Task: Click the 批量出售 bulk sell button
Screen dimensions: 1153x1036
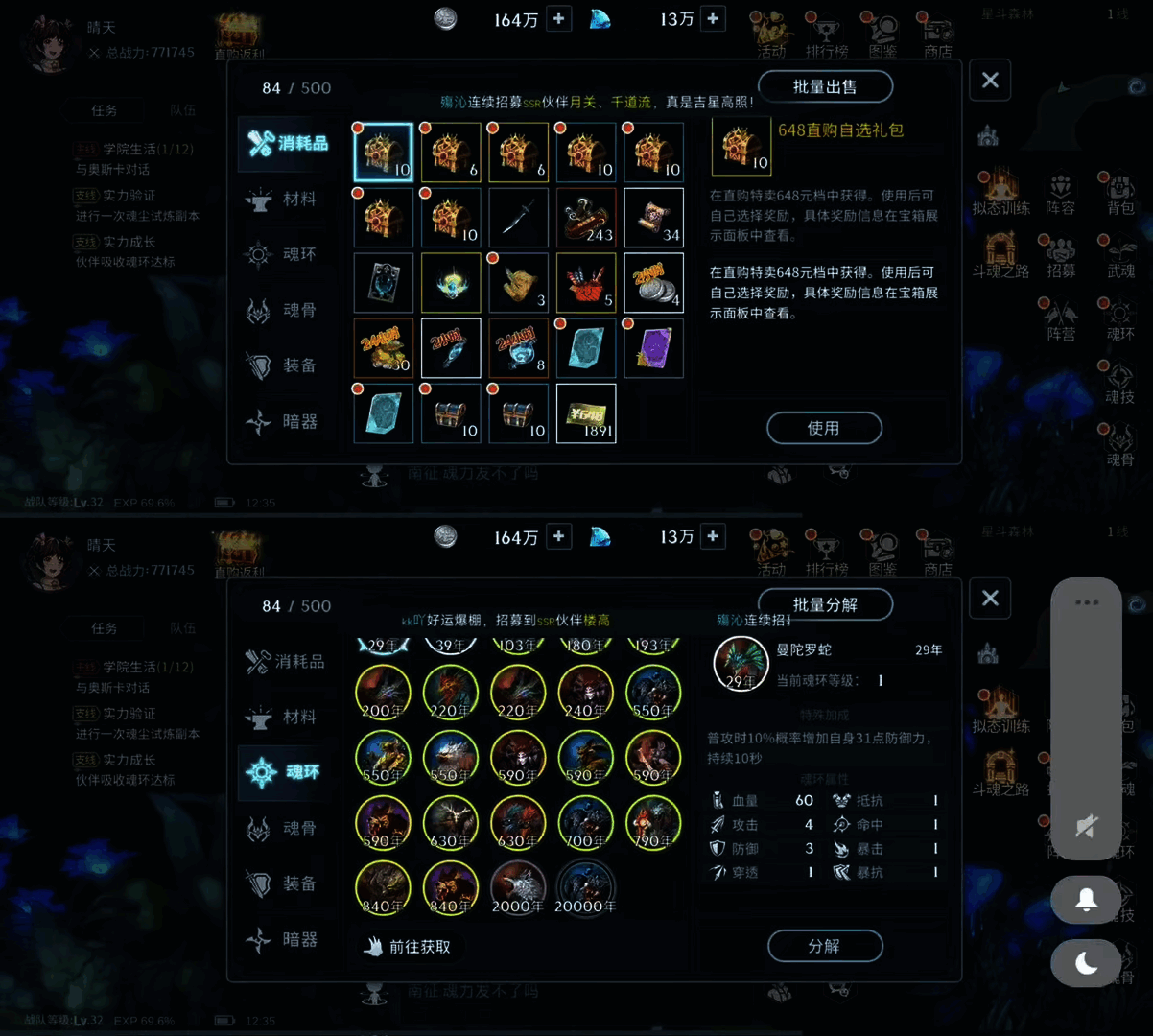Action: click(825, 86)
